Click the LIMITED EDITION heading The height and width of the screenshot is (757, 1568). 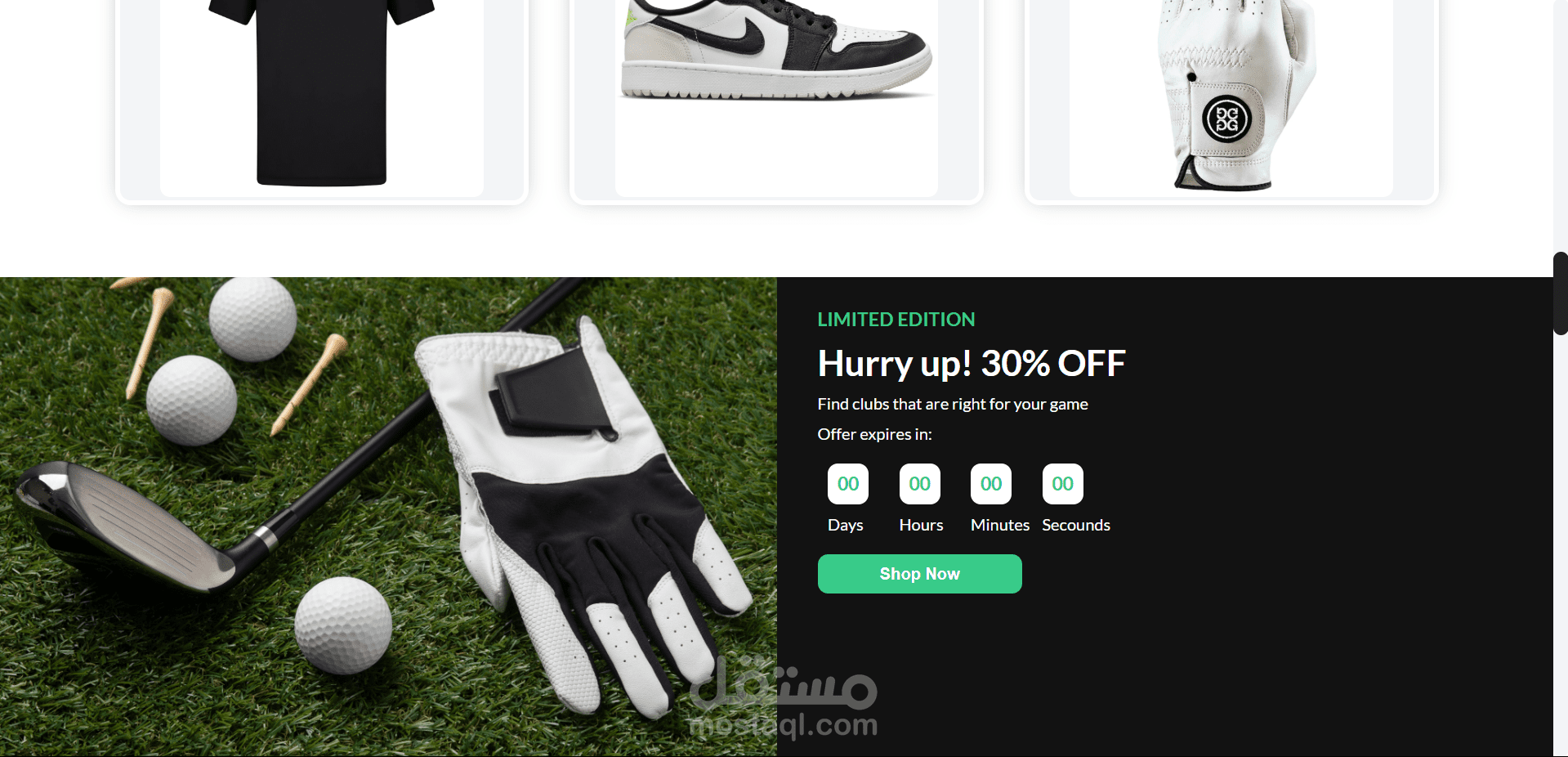click(x=896, y=320)
